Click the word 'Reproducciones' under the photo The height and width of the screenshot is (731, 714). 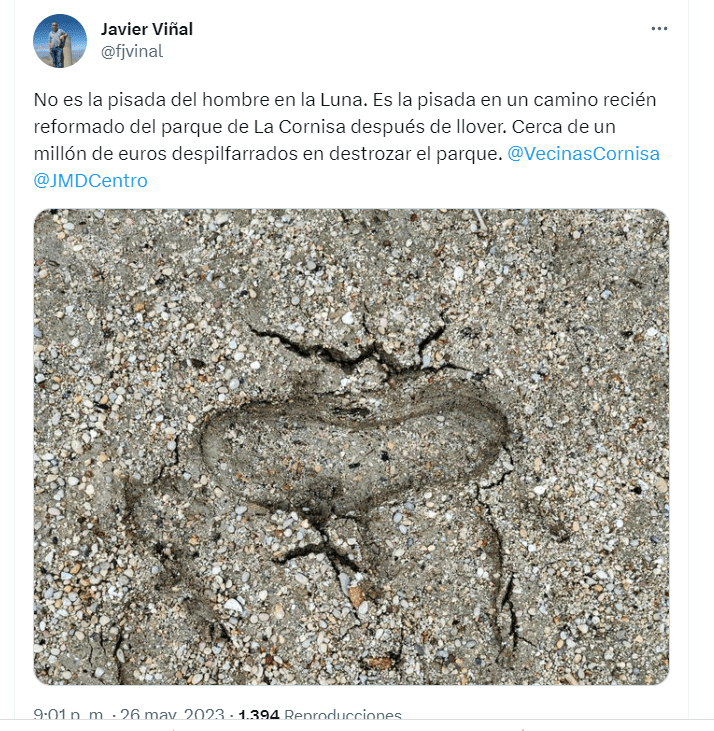click(x=343, y=715)
